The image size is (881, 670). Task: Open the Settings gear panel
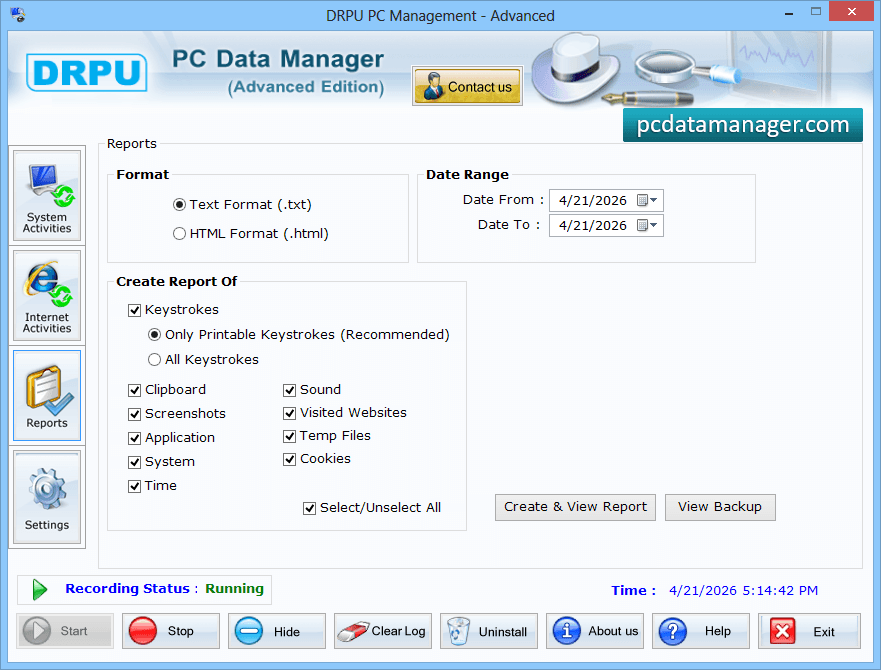pos(47,497)
